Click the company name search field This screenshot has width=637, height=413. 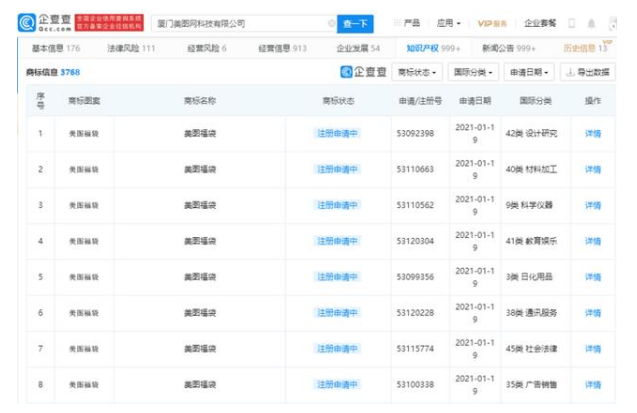(x=244, y=24)
